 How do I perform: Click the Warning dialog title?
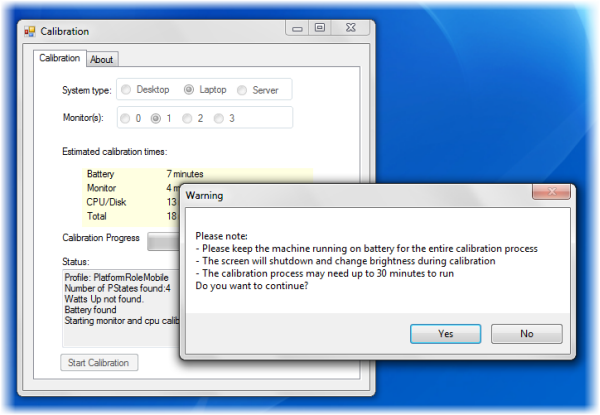(x=204, y=195)
